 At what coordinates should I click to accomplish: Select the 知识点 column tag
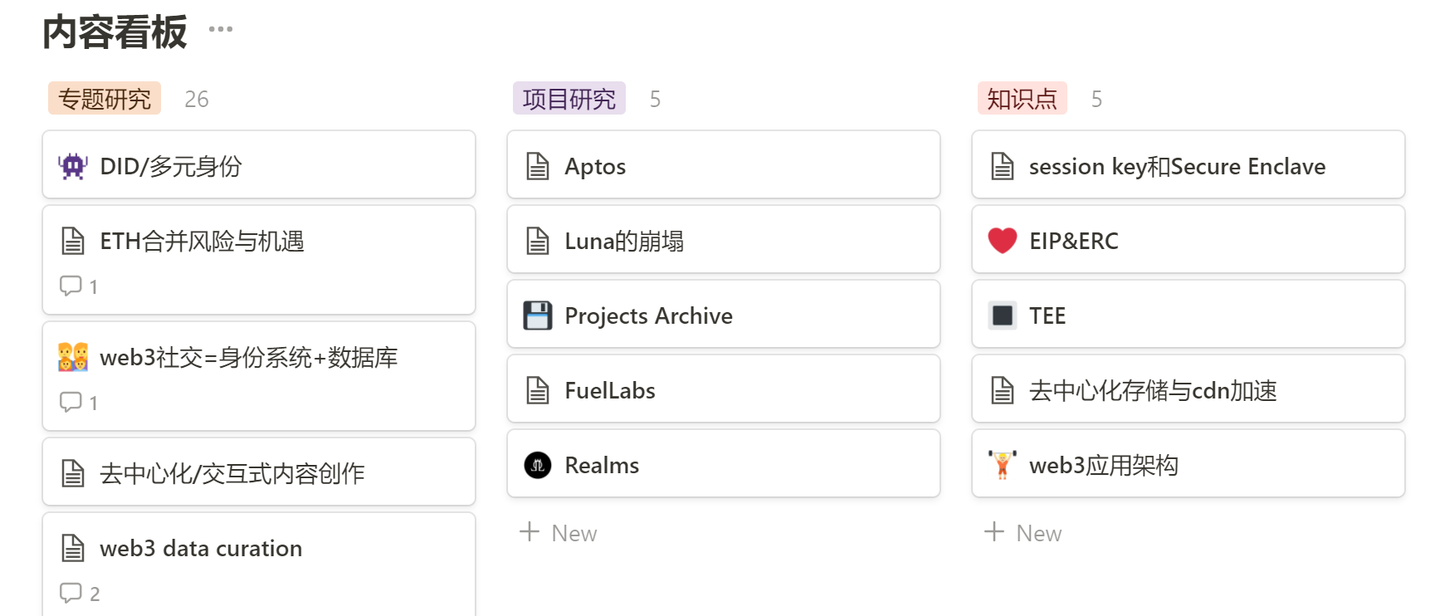click(1022, 99)
